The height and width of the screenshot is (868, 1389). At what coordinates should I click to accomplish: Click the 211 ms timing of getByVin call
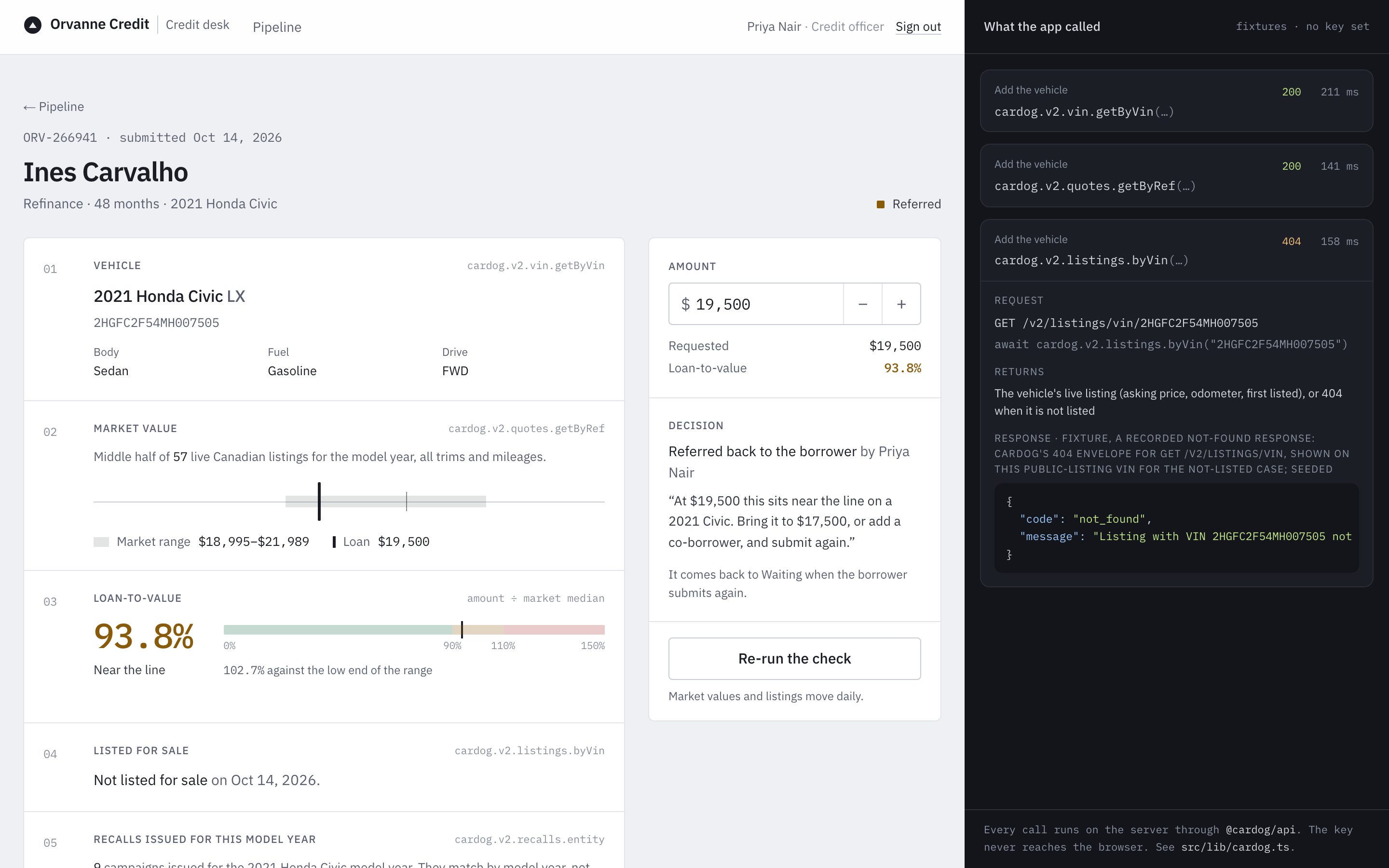click(x=1339, y=92)
